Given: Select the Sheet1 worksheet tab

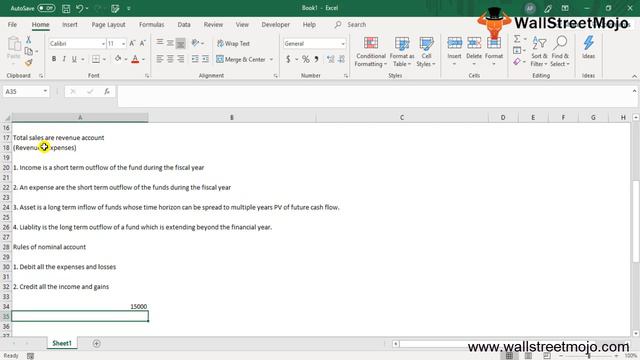Looking at the screenshot, I should tap(62, 344).
